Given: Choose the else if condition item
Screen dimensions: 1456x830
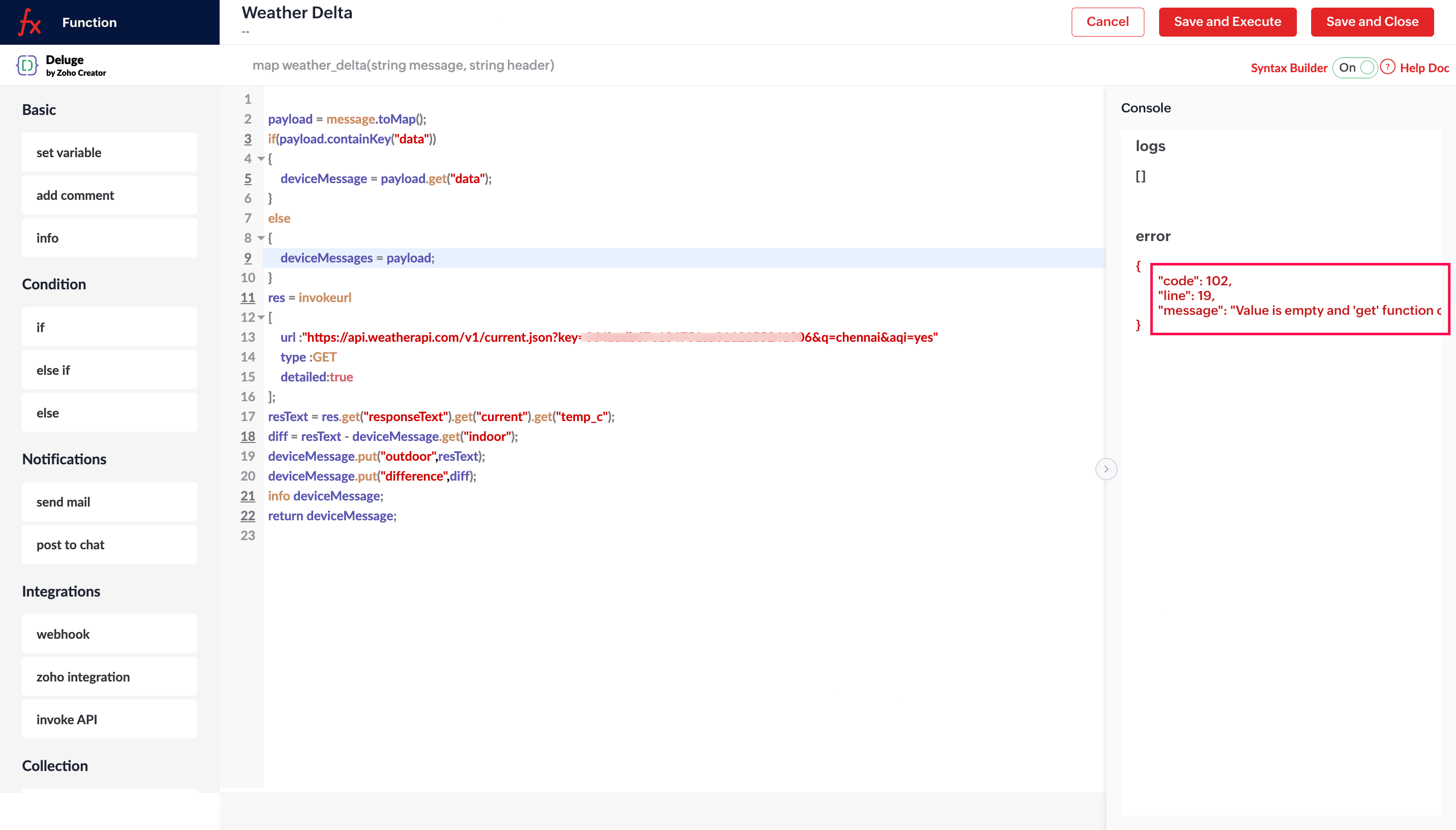Looking at the screenshot, I should point(109,370).
